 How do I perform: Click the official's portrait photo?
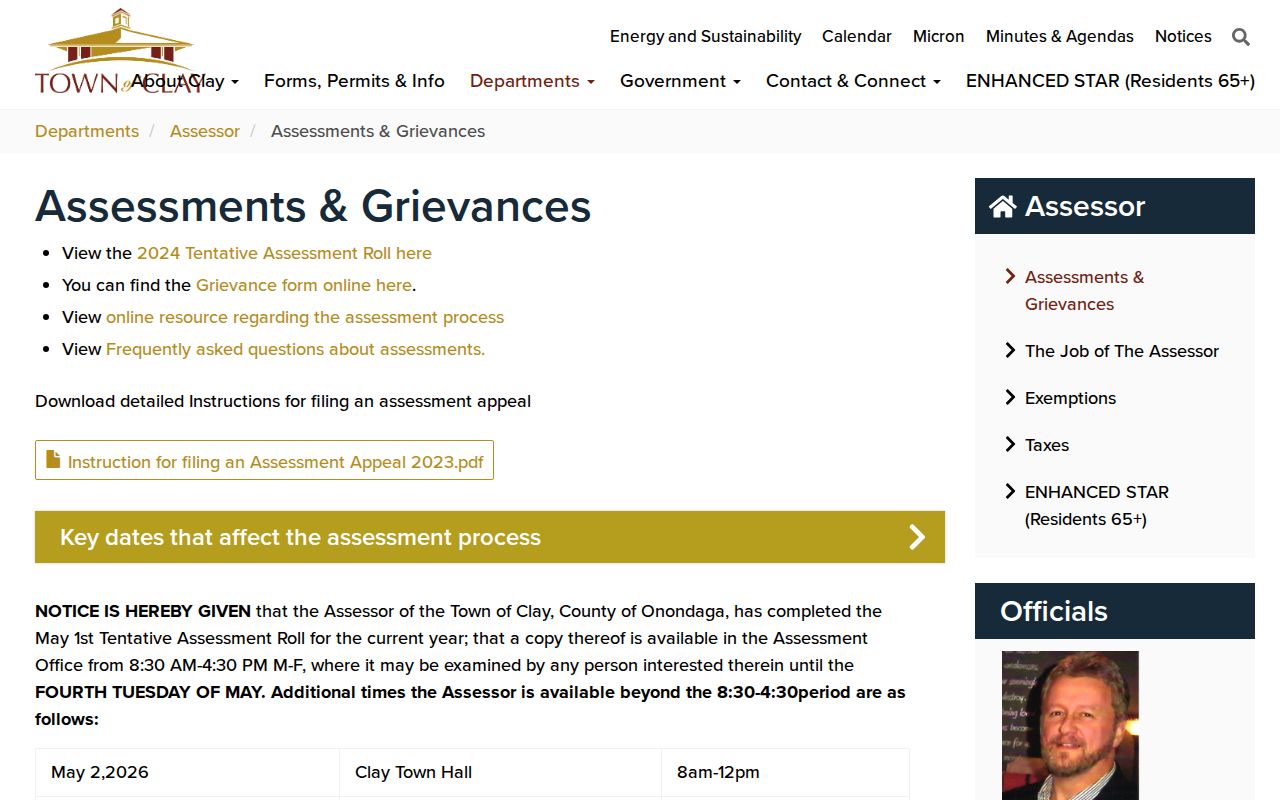click(x=1070, y=725)
